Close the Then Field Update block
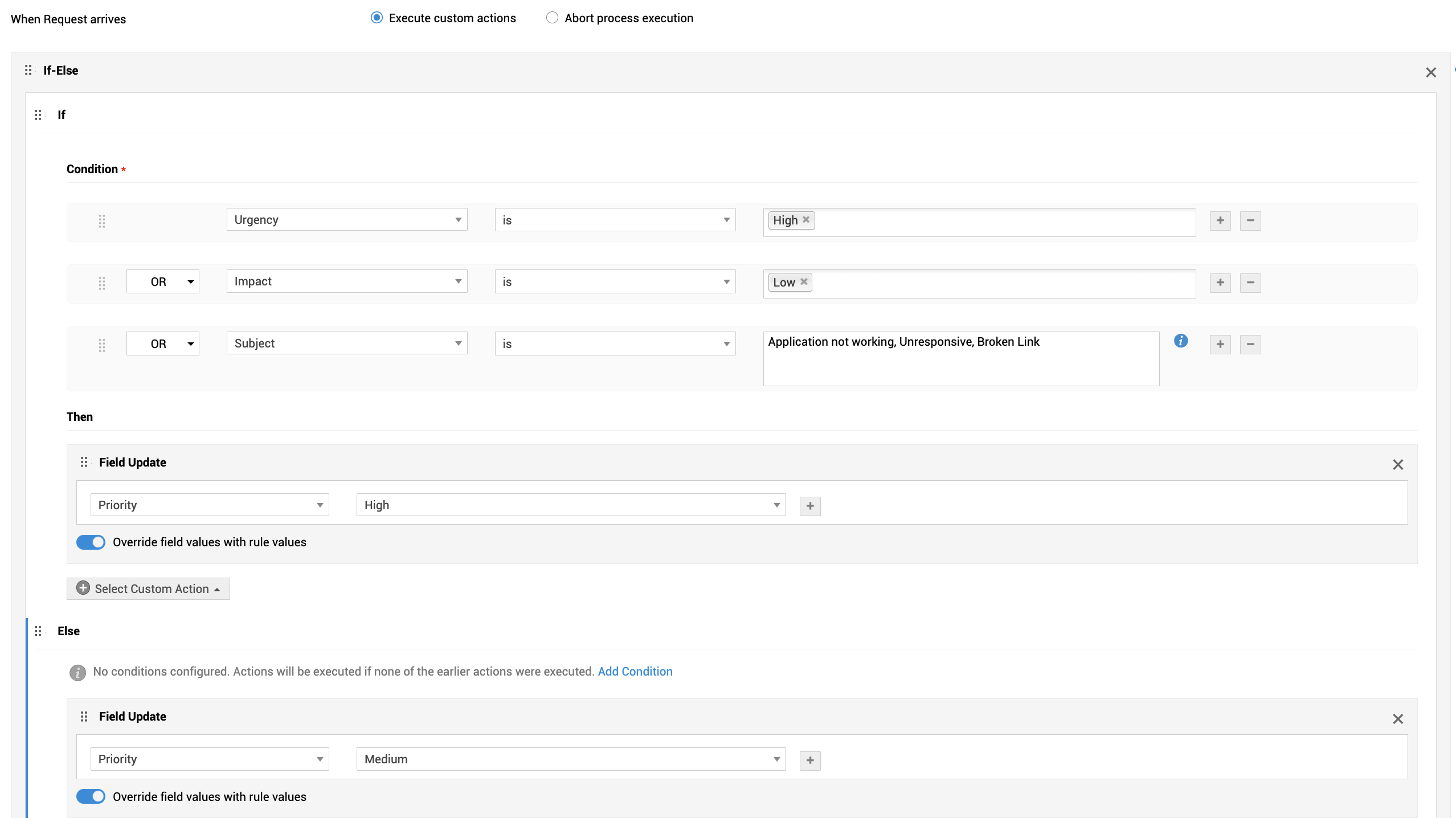Image resolution: width=1456 pixels, height=818 pixels. click(x=1397, y=464)
